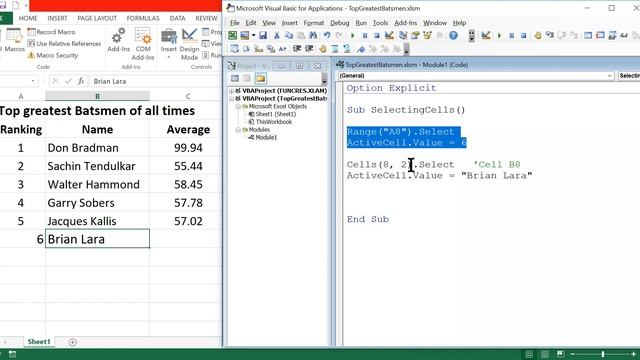
Task: Click the Undo arrow in VBA toolbar
Action: (x=327, y=36)
